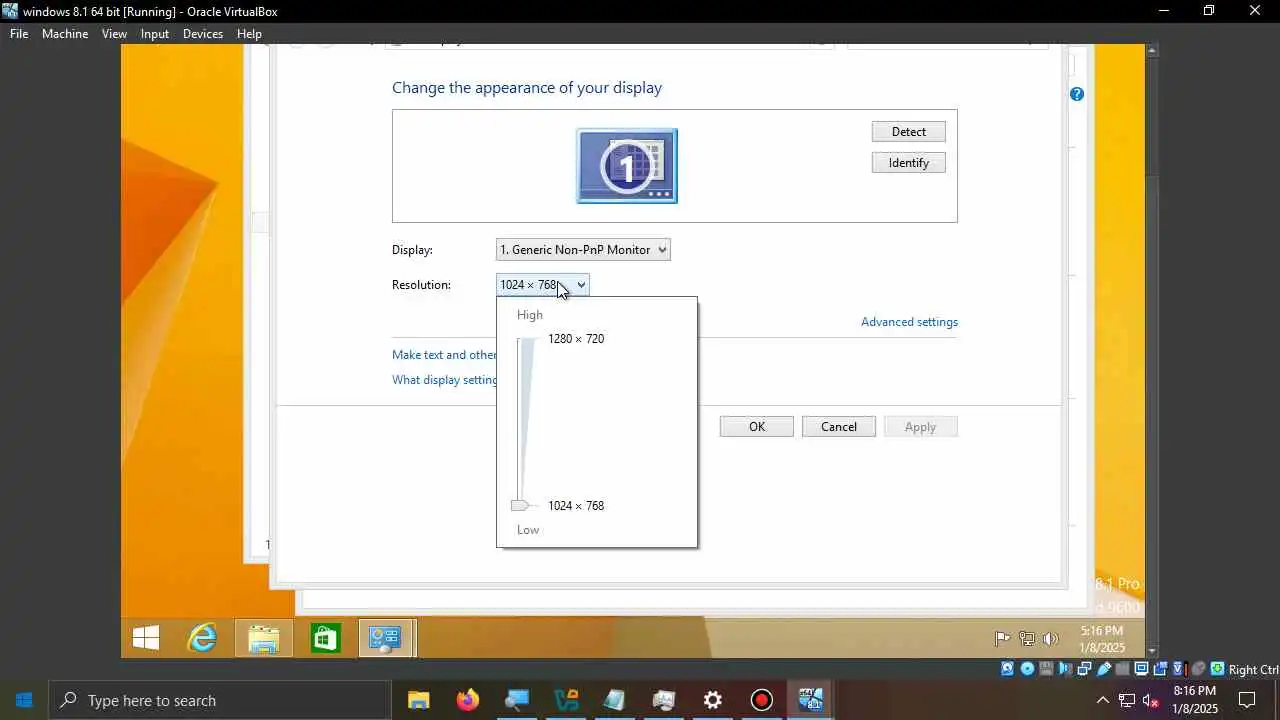Screen dimensions: 1280x720
Task: Collapse the Resolution dropdown
Action: click(x=543, y=285)
